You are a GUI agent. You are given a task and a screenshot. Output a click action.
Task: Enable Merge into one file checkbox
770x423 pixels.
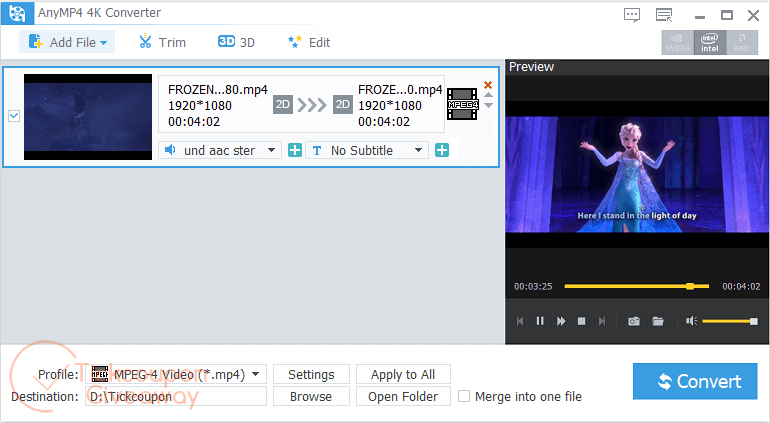[464, 396]
